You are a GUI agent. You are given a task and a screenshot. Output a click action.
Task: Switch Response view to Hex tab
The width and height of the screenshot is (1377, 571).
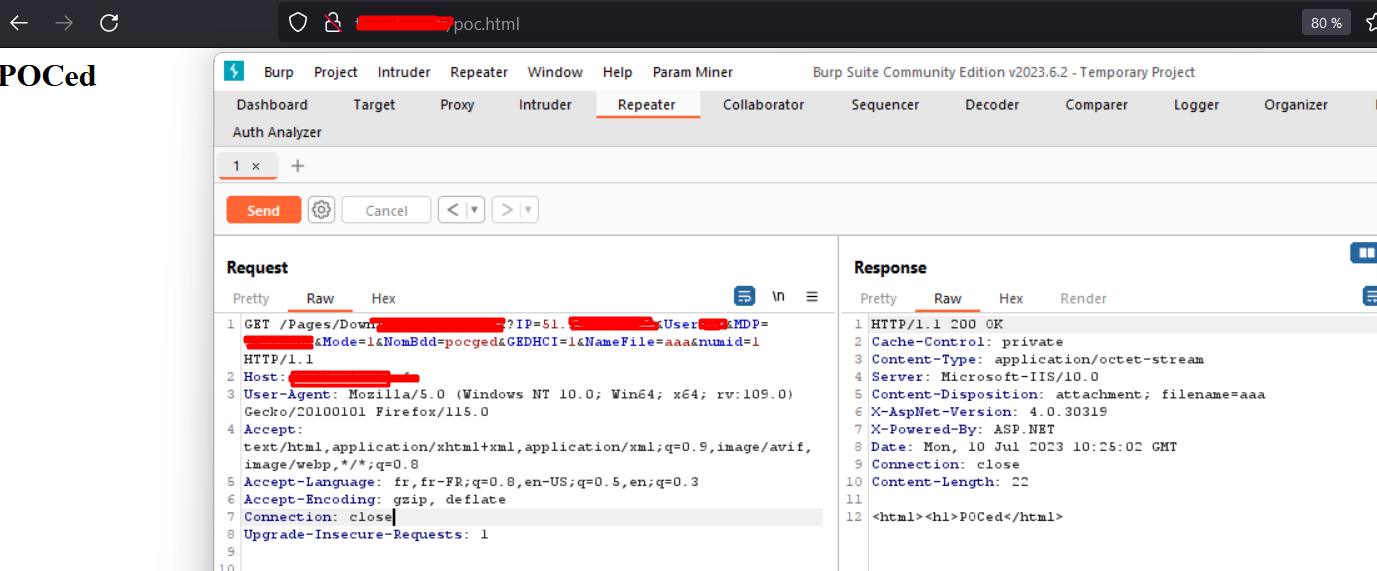tap(1011, 298)
